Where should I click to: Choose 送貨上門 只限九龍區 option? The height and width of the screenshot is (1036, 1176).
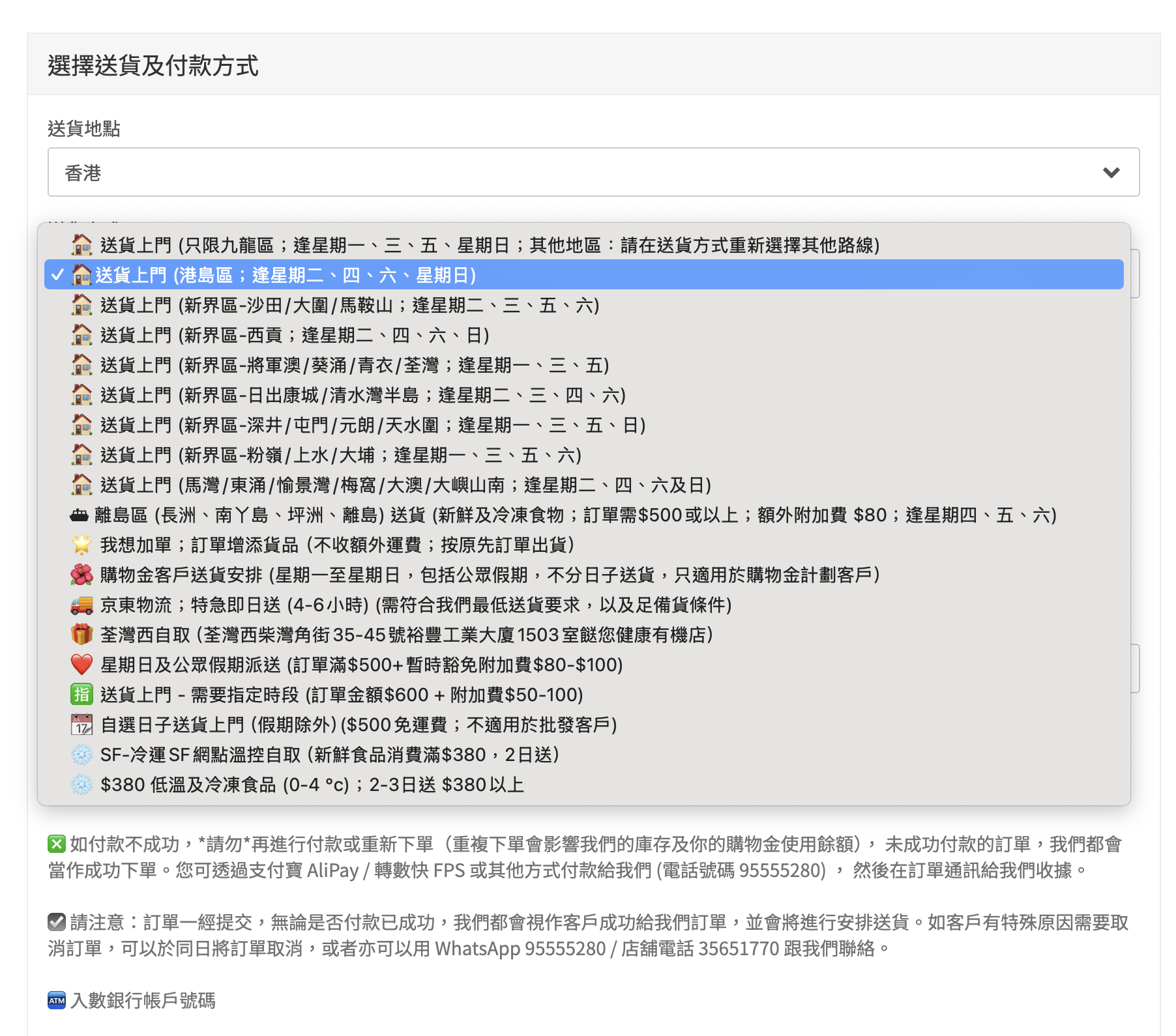pyautogui.click(x=489, y=245)
